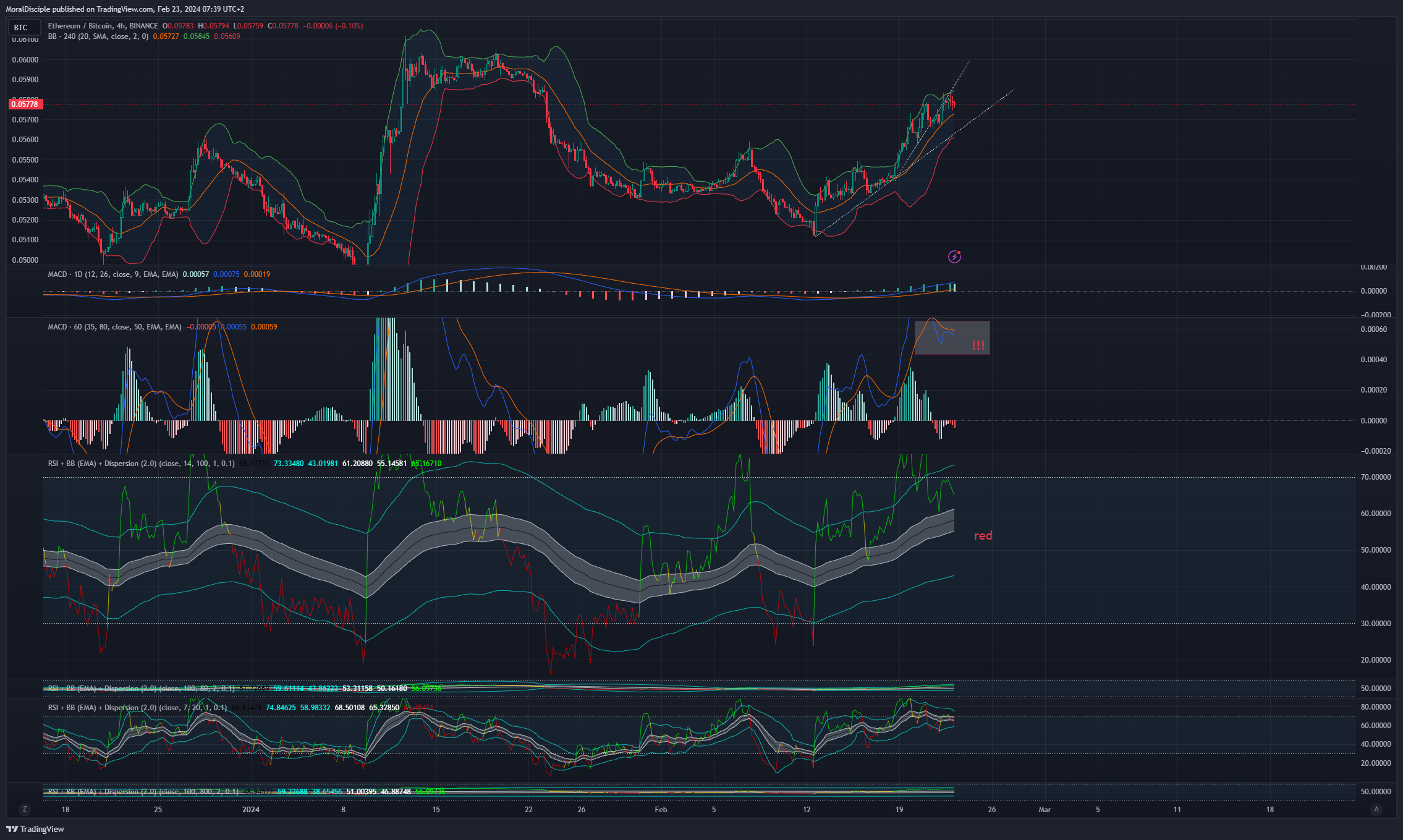This screenshot has width=1403, height=840.
Task: Click the 70.00000 RSI axis label
Action: (x=1376, y=477)
